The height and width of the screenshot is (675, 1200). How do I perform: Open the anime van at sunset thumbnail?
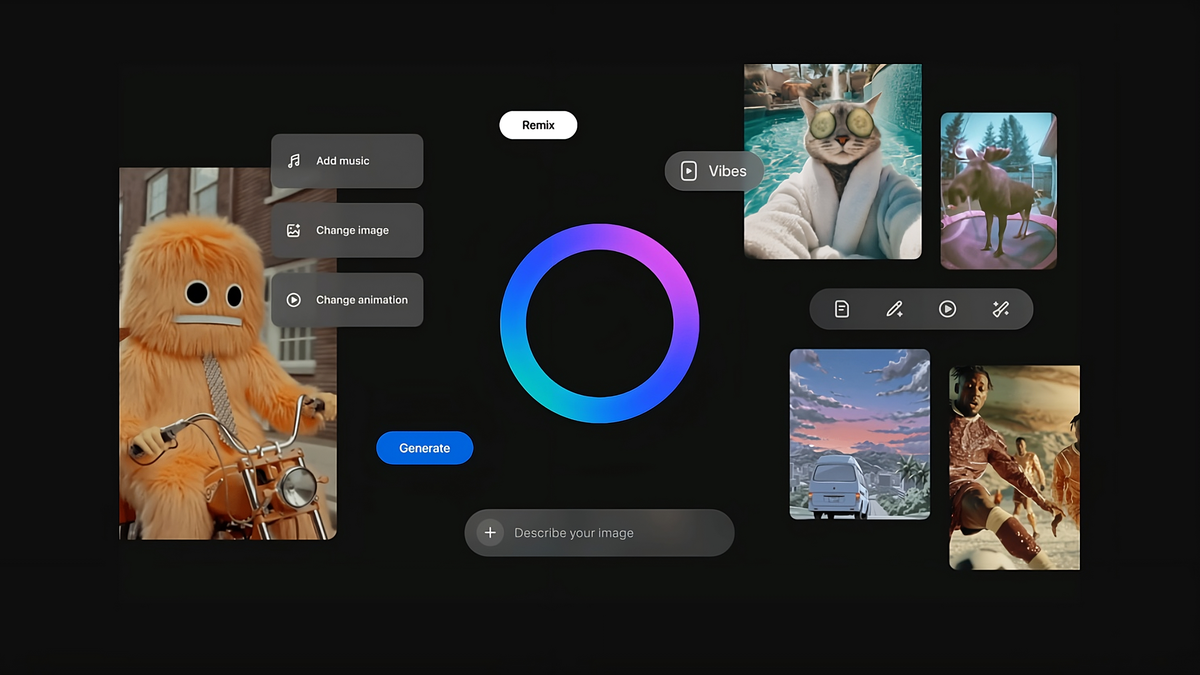pos(859,434)
